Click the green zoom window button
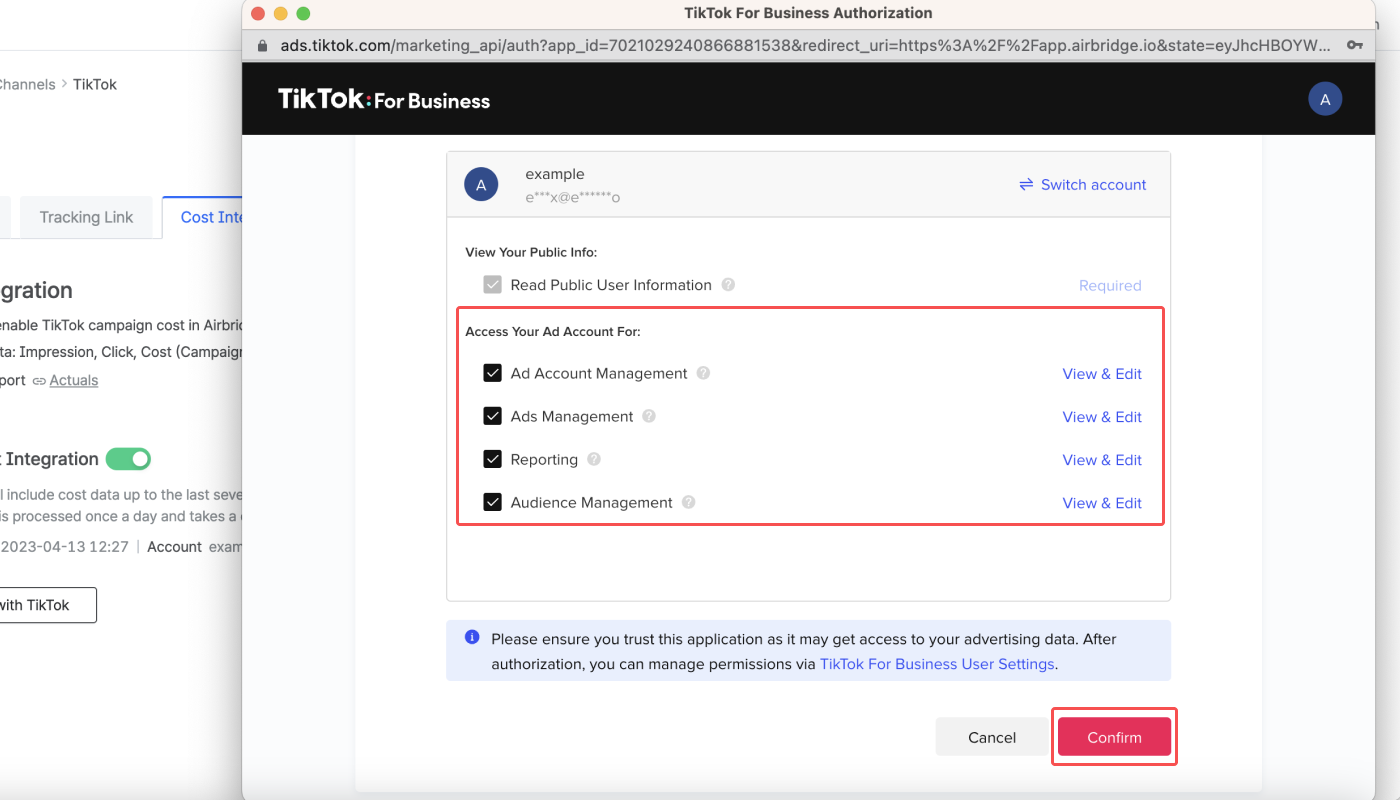This screenshot has width=1400, height=800. (x=303, y=13)
